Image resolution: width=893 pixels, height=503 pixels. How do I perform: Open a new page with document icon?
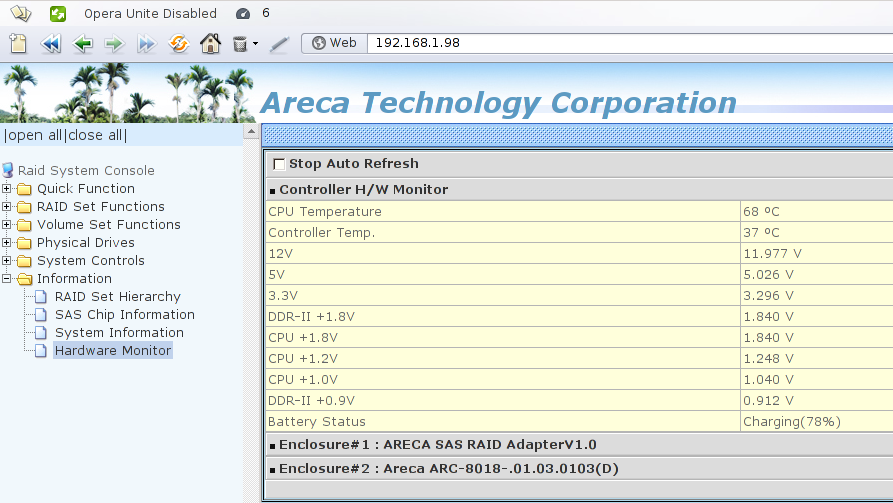(18, 43)
